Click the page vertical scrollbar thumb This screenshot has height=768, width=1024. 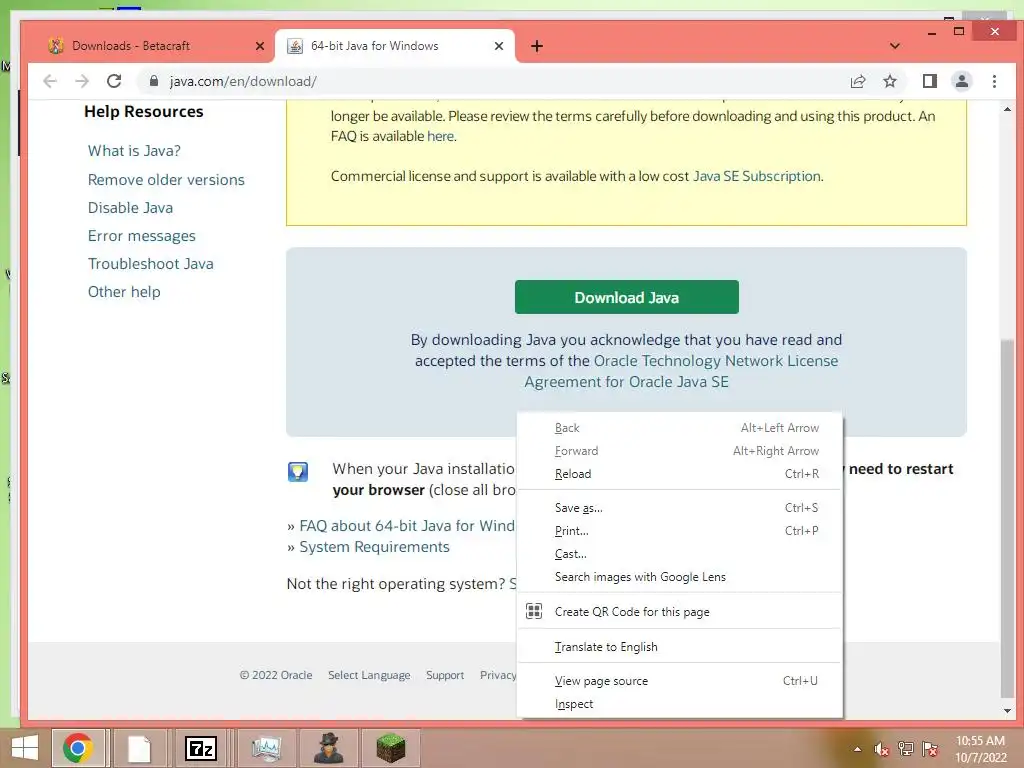click(1007, 519)
